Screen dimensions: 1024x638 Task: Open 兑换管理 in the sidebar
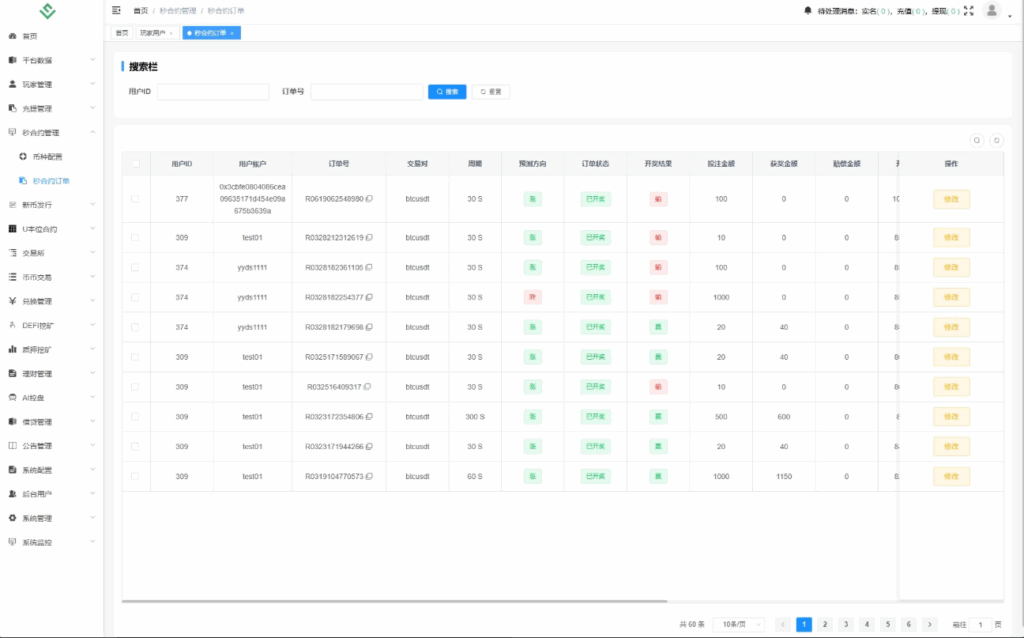(x=52, y=301)
